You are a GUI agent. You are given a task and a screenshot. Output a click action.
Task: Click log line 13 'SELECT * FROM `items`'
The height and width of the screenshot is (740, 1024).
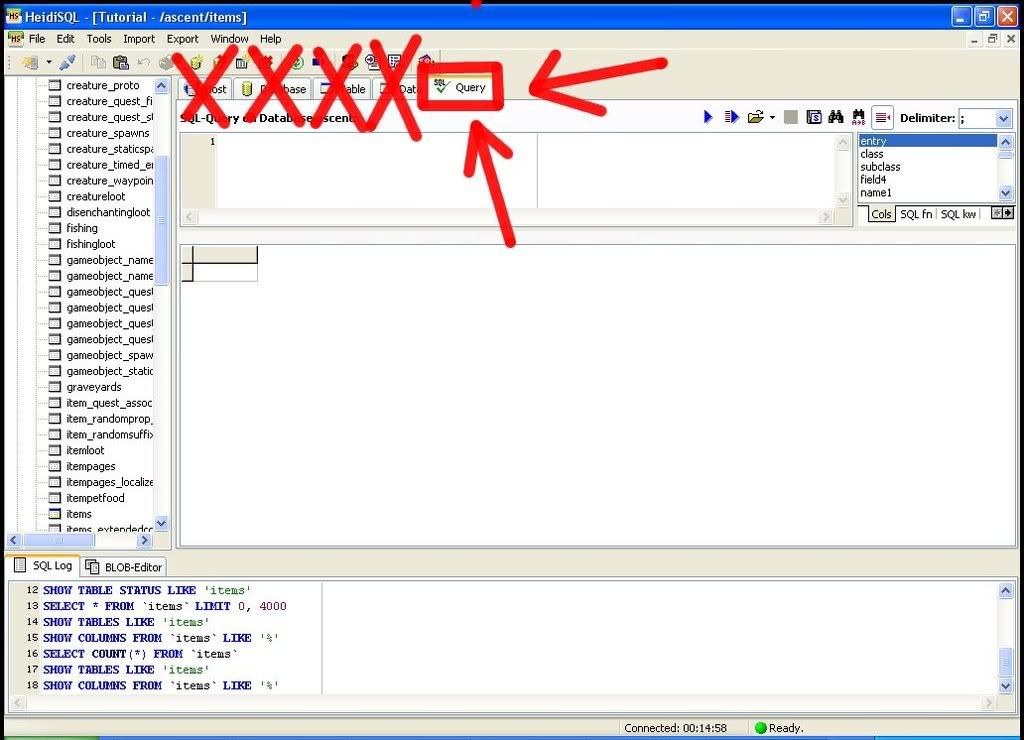click(165, 606)
